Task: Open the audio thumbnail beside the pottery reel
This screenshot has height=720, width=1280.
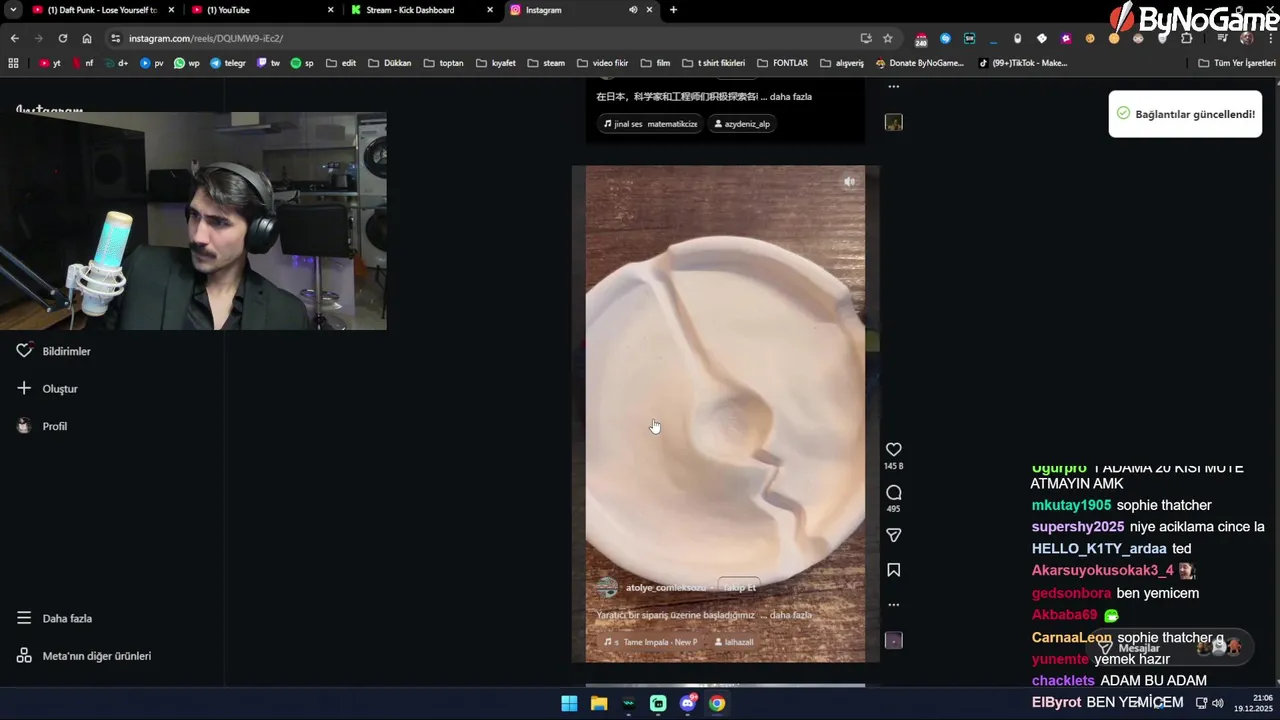Action: 894,640
